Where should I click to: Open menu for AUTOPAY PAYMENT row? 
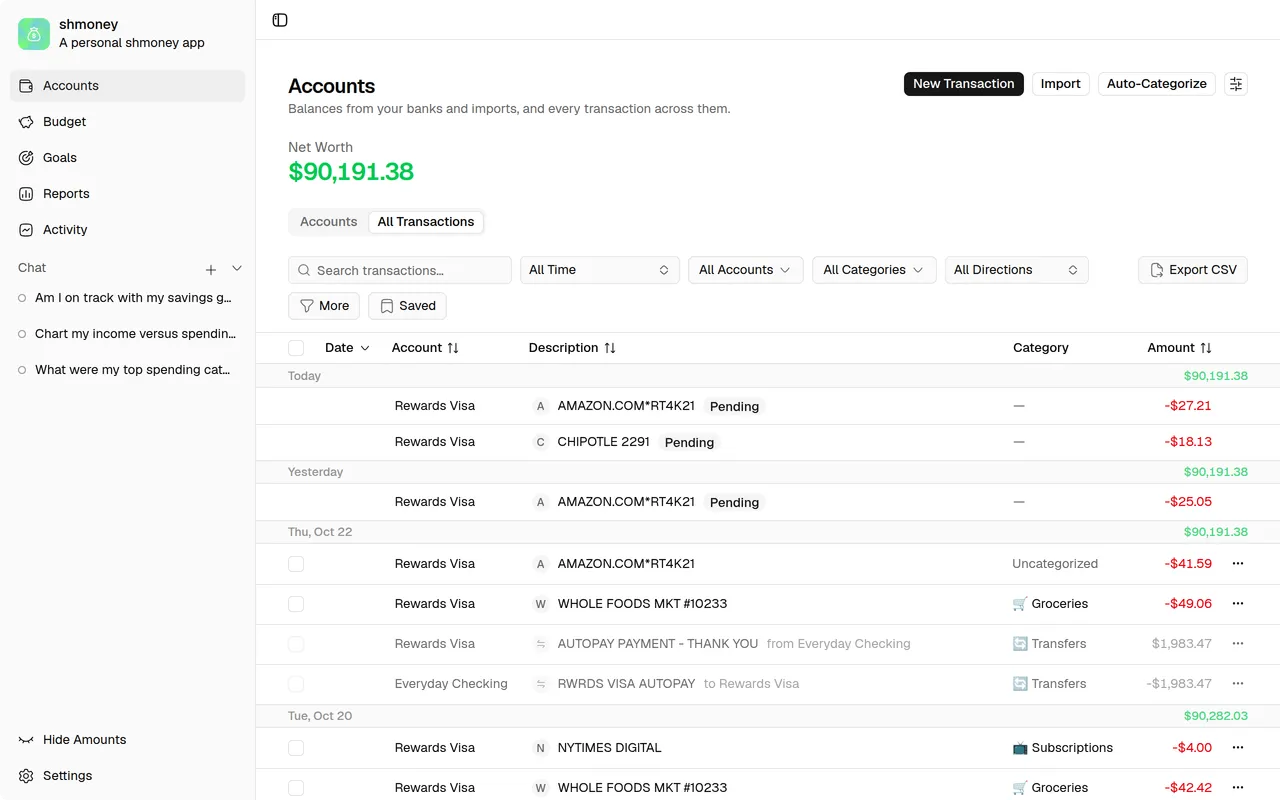[1238, 644]
